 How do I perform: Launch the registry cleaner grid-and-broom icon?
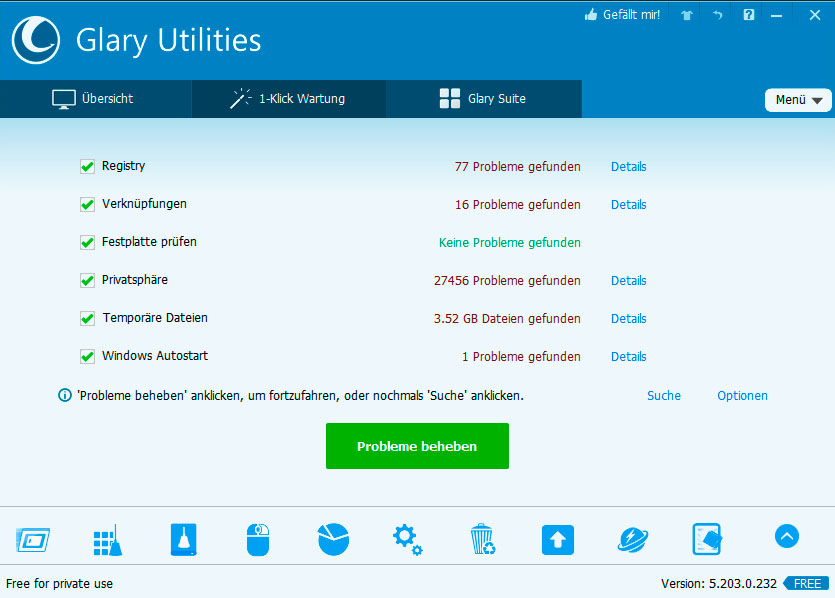pyautogui.click(x=108, y=540)
